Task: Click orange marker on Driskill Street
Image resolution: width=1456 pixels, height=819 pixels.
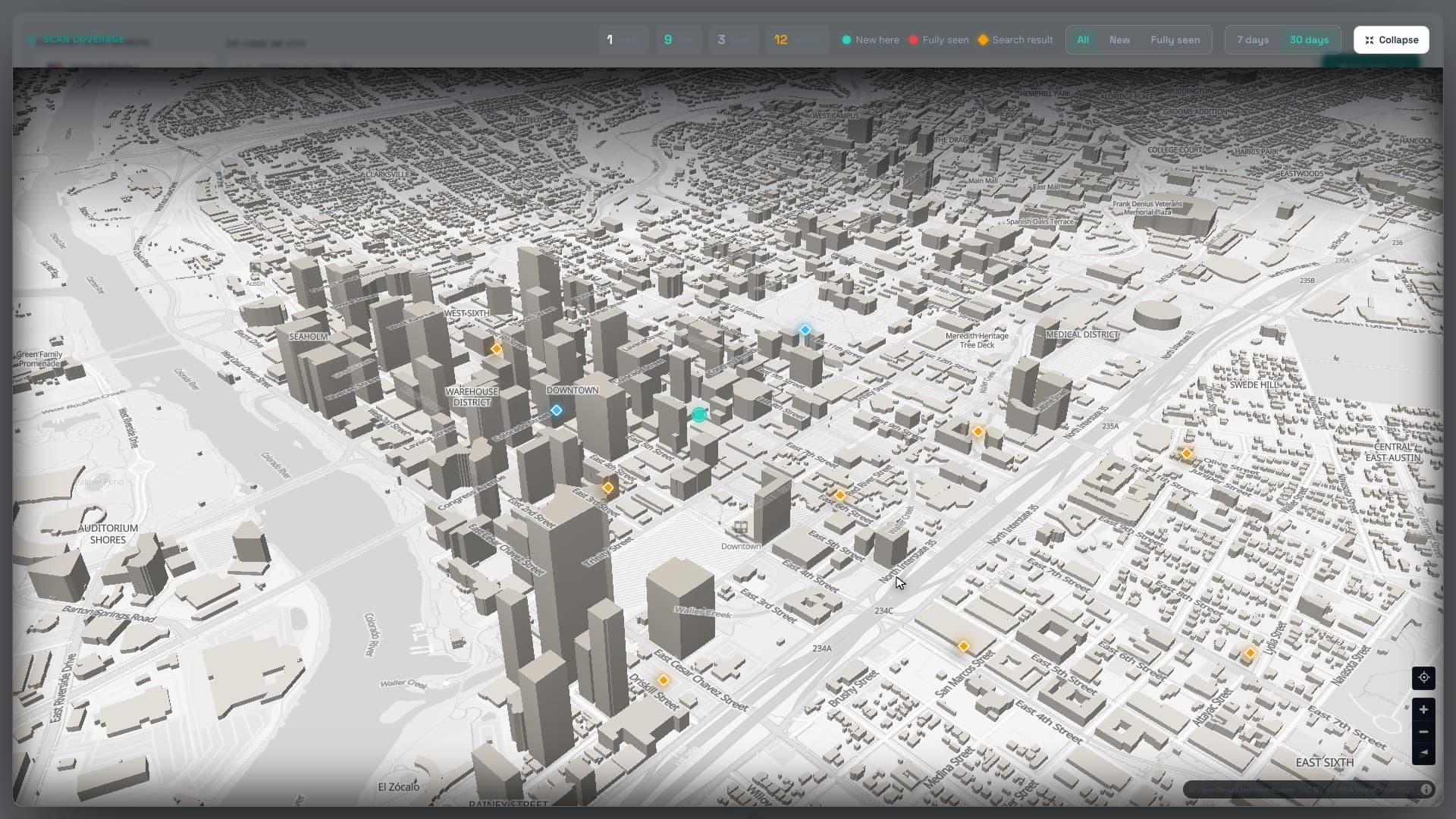Action: [x=664, y=680]
